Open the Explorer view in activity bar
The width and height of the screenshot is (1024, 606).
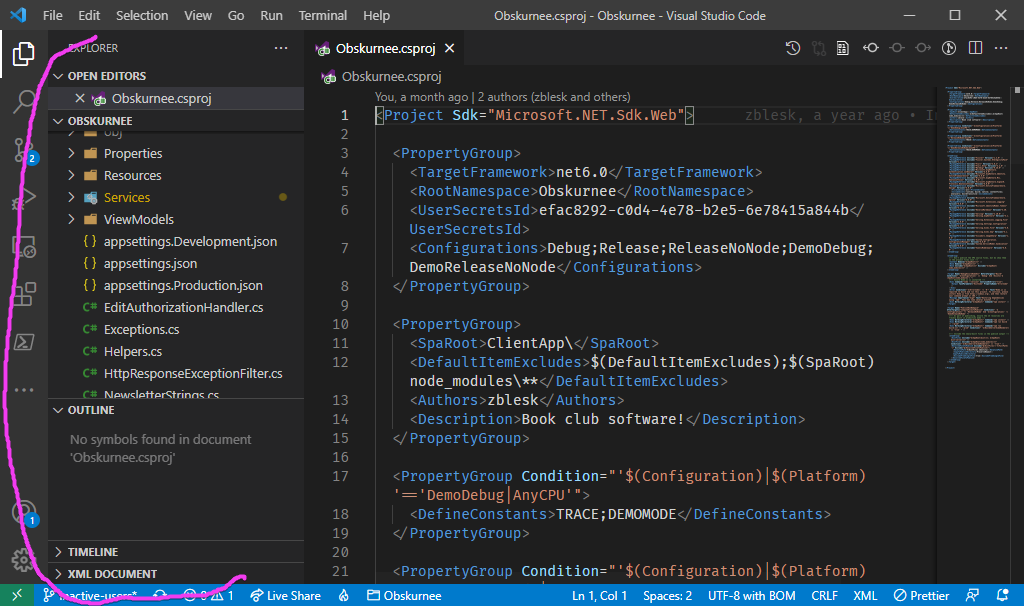coord(24,54)
